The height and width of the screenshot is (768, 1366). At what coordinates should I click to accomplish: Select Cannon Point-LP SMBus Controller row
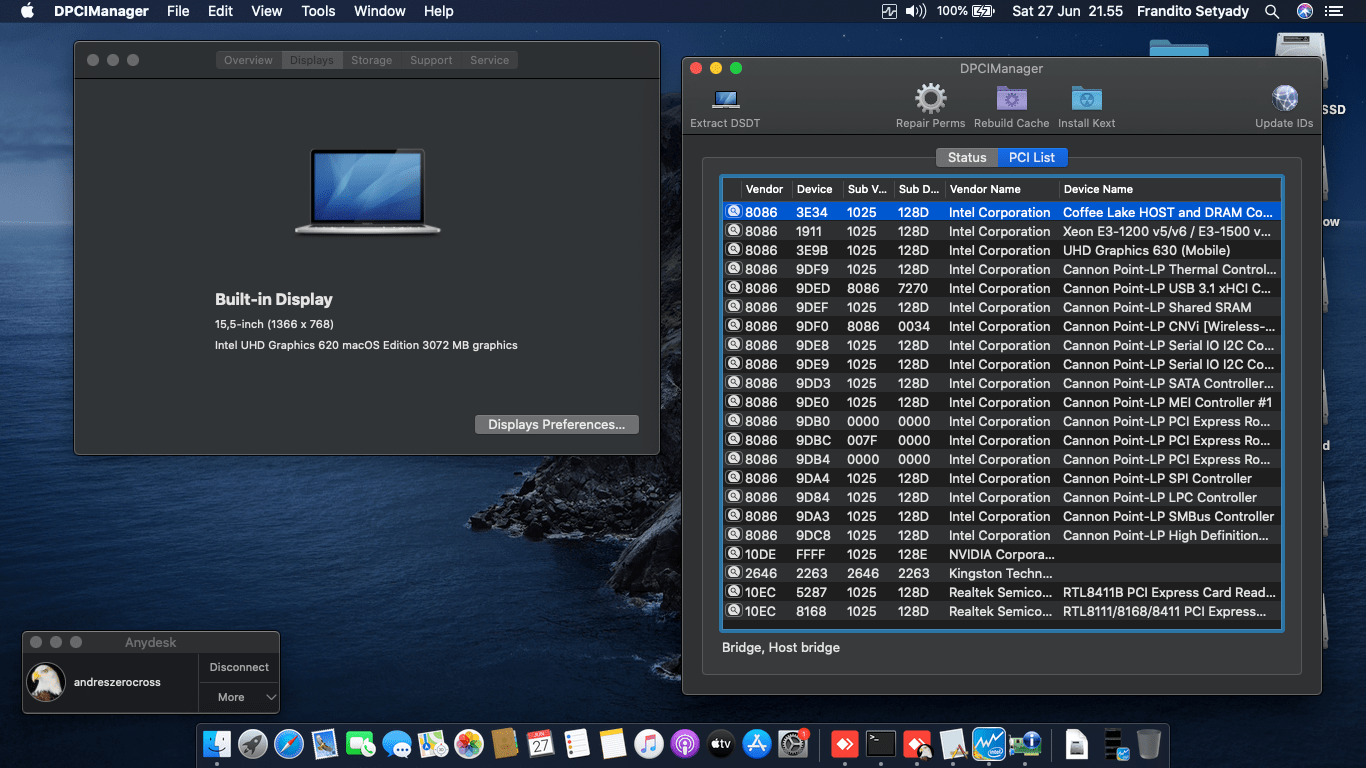(1001, 516)
